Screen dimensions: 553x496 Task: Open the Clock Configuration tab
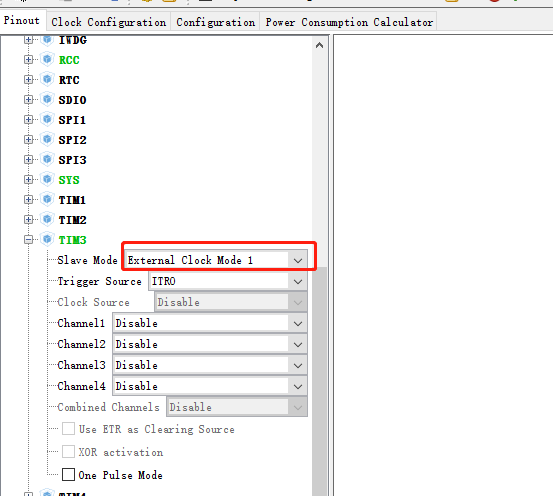pyautogui.click(x=109, y=22)
